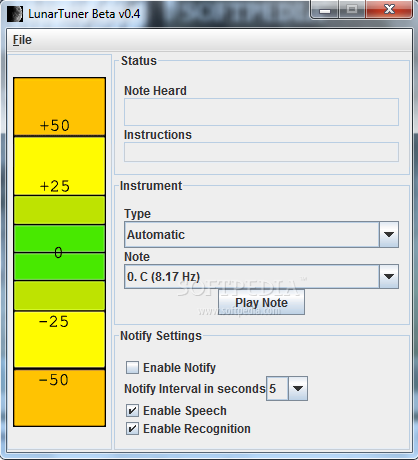Click the Notify Interval in seconds label

(195, 389)
